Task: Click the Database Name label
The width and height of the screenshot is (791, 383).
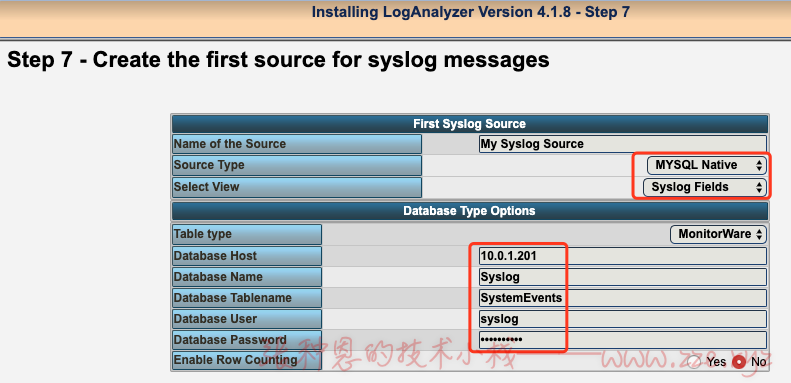Action: coord(247,277)
